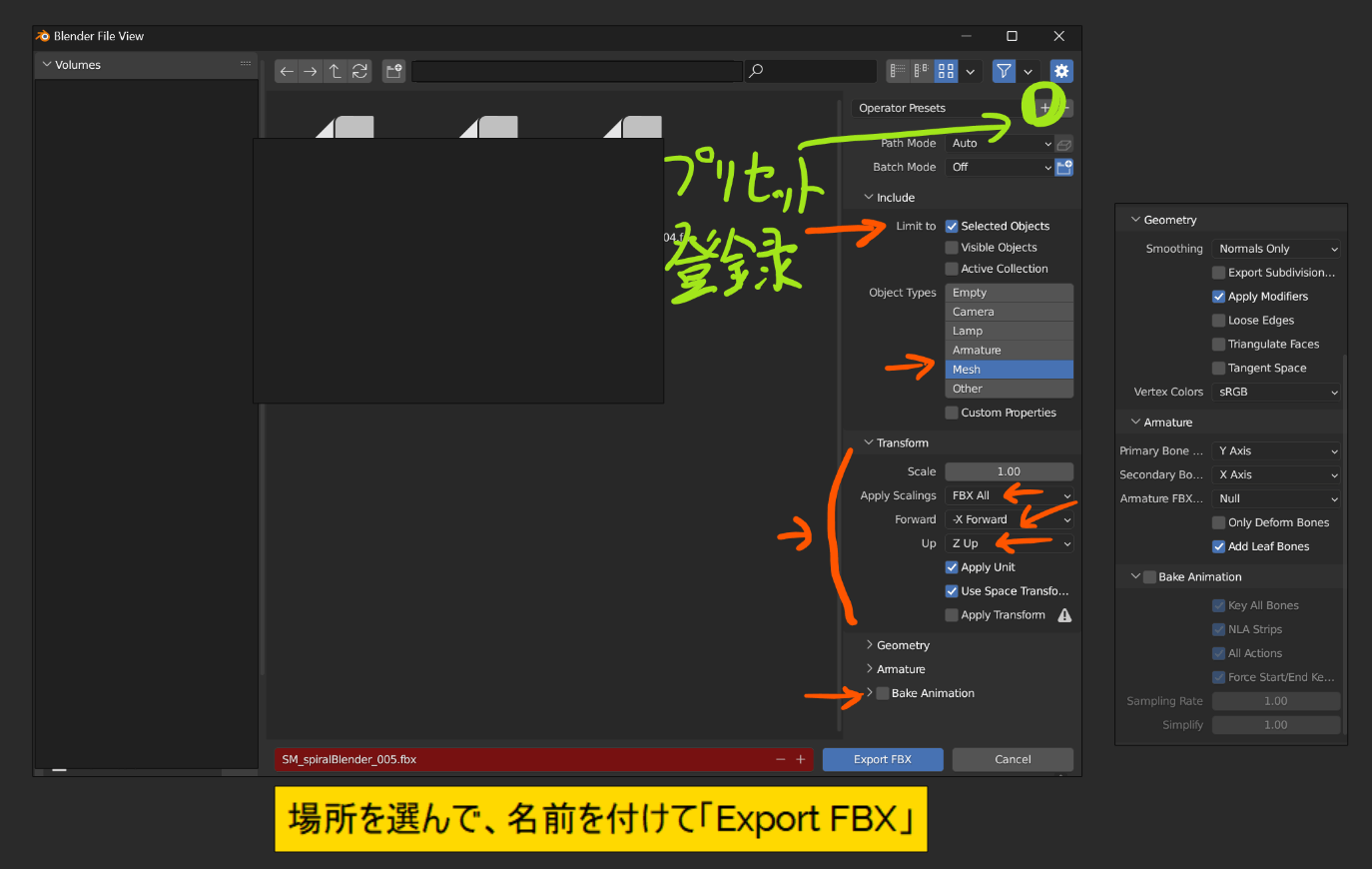The image size is (1372, 869).
Task: Open display settings dropdown arrow
Action: click(x=970, y=71)
